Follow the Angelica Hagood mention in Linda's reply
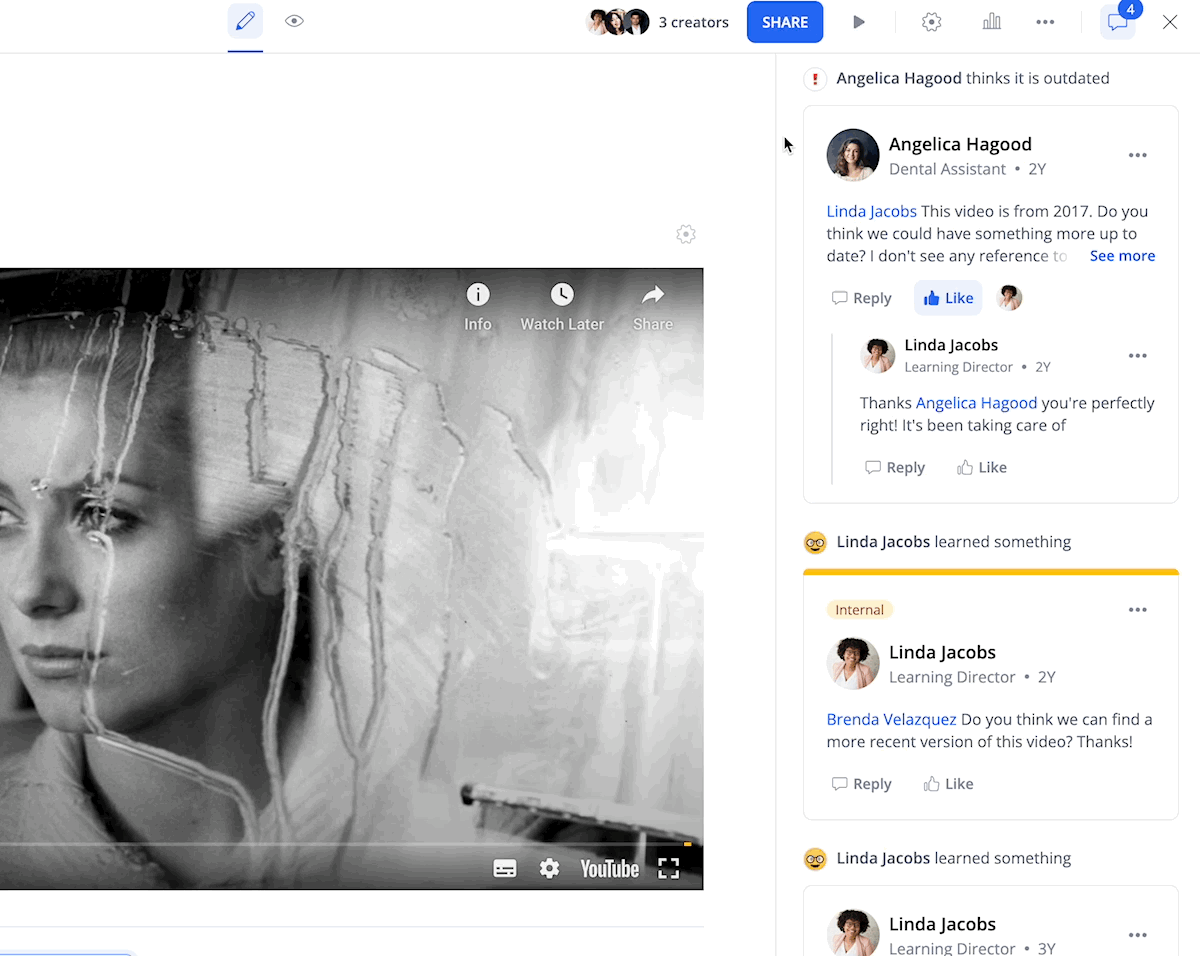 pyautogui.click(x=977, y=403)
